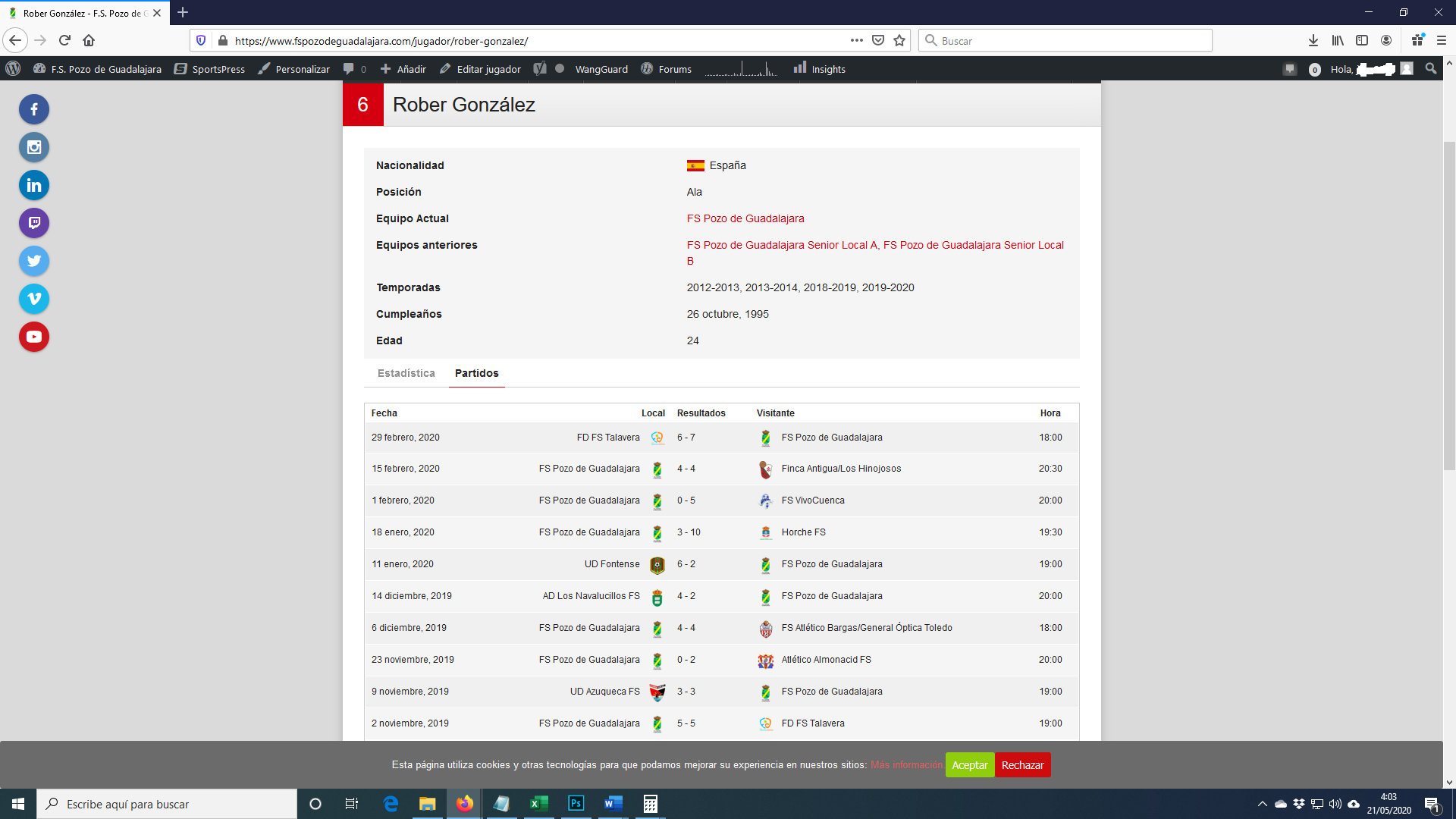Accept cookies with Aceptar button
The image size is (1456, 819).
tap(969, 764)
